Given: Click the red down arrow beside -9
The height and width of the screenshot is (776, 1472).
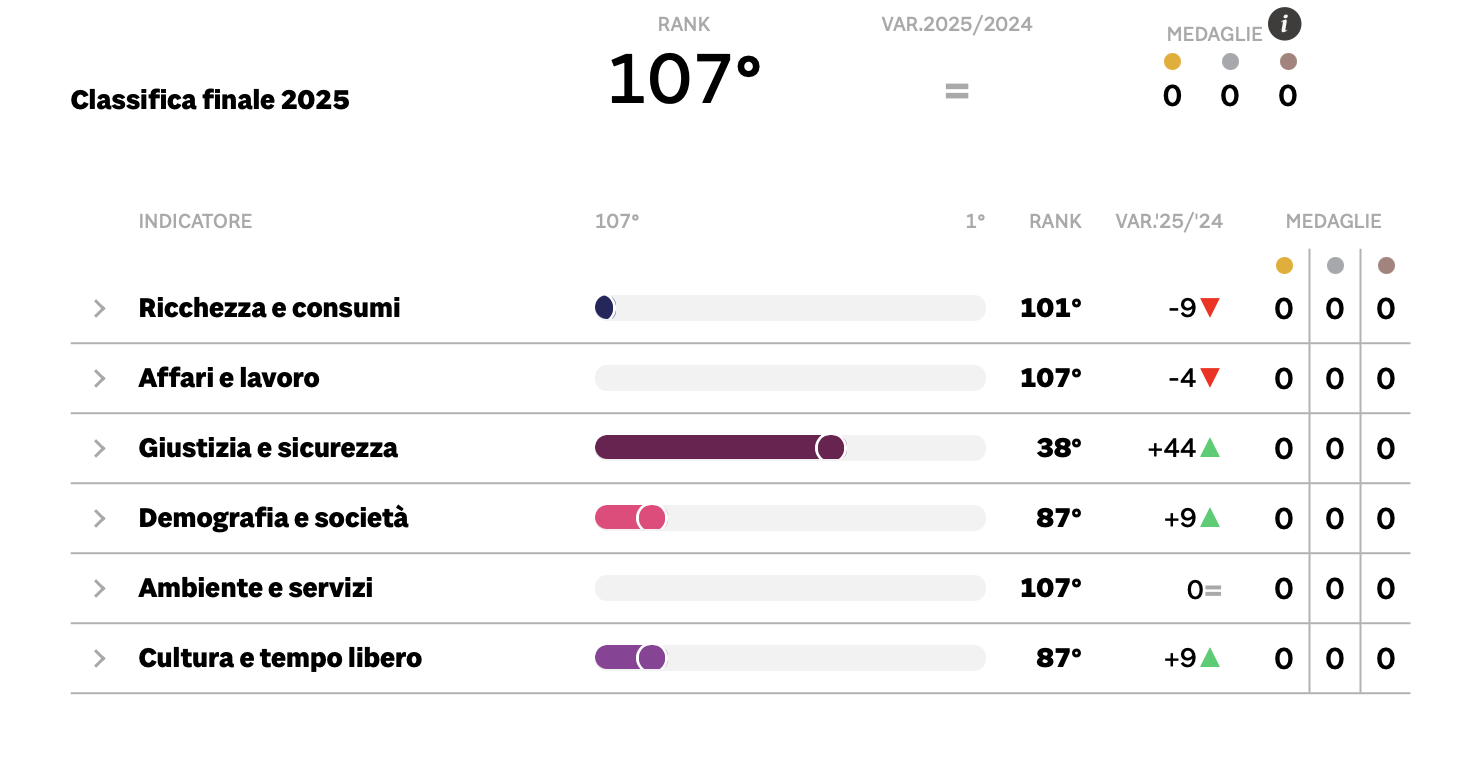Looking at the screenshot, I should pos(1210,308).
